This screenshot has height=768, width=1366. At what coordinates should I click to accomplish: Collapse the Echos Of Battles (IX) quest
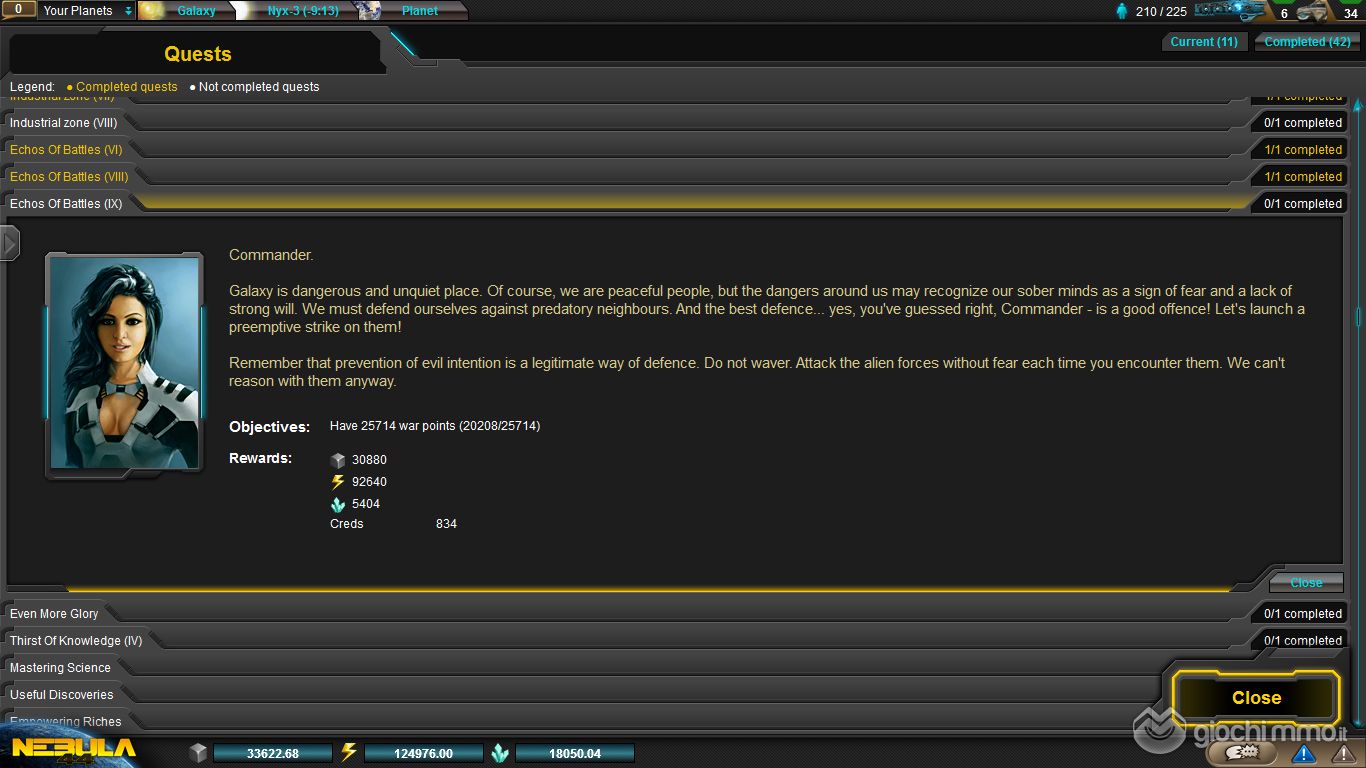click(66, 204)
